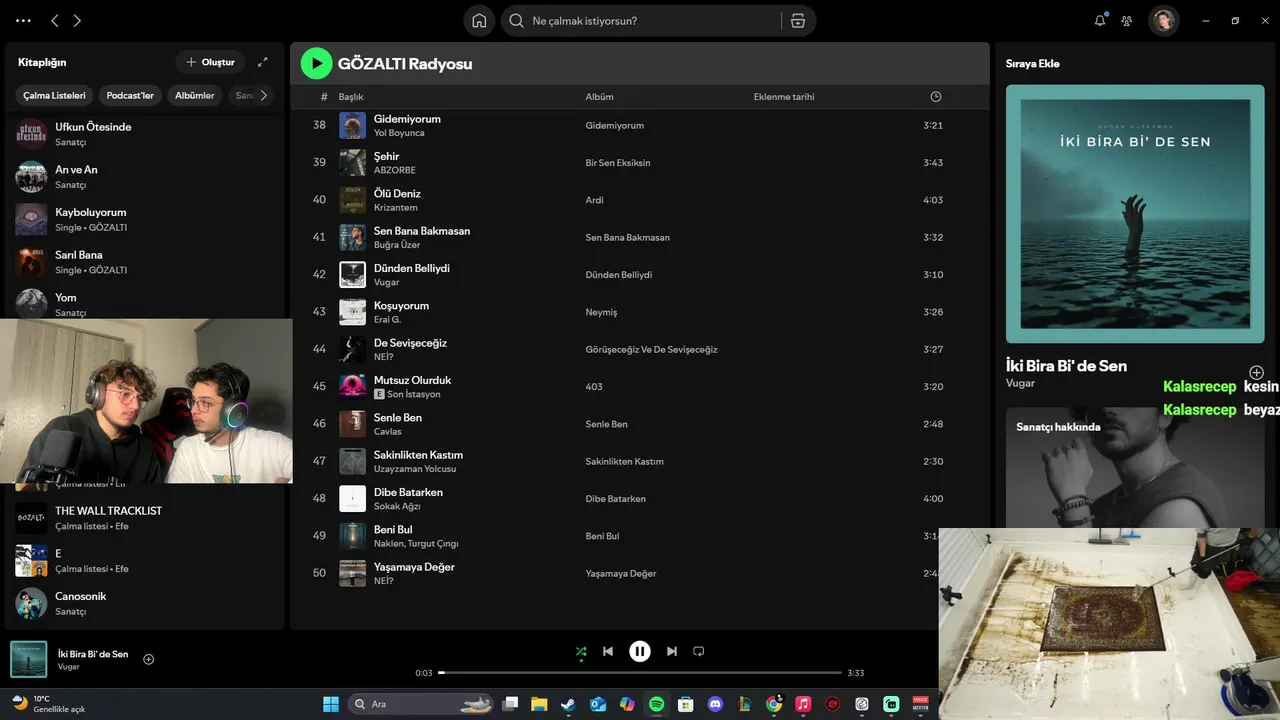The width and height of the screenshot is (1280, 720).
Task: Sort by Başlık column header
Action: pos(351,97)
